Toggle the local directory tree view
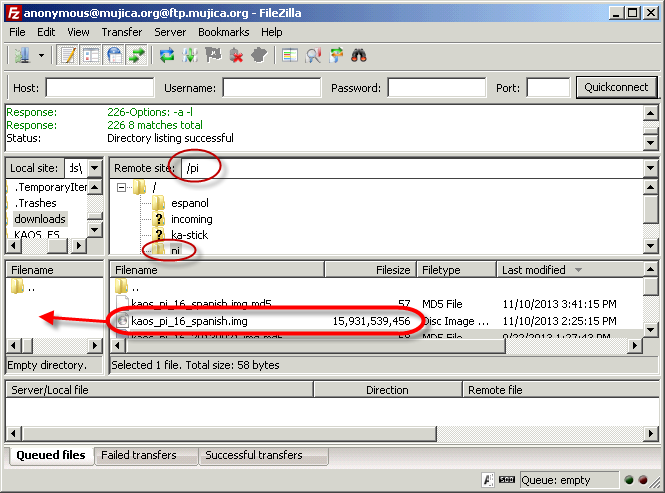Viewport: 665px width, 493px height. (91, 56)
